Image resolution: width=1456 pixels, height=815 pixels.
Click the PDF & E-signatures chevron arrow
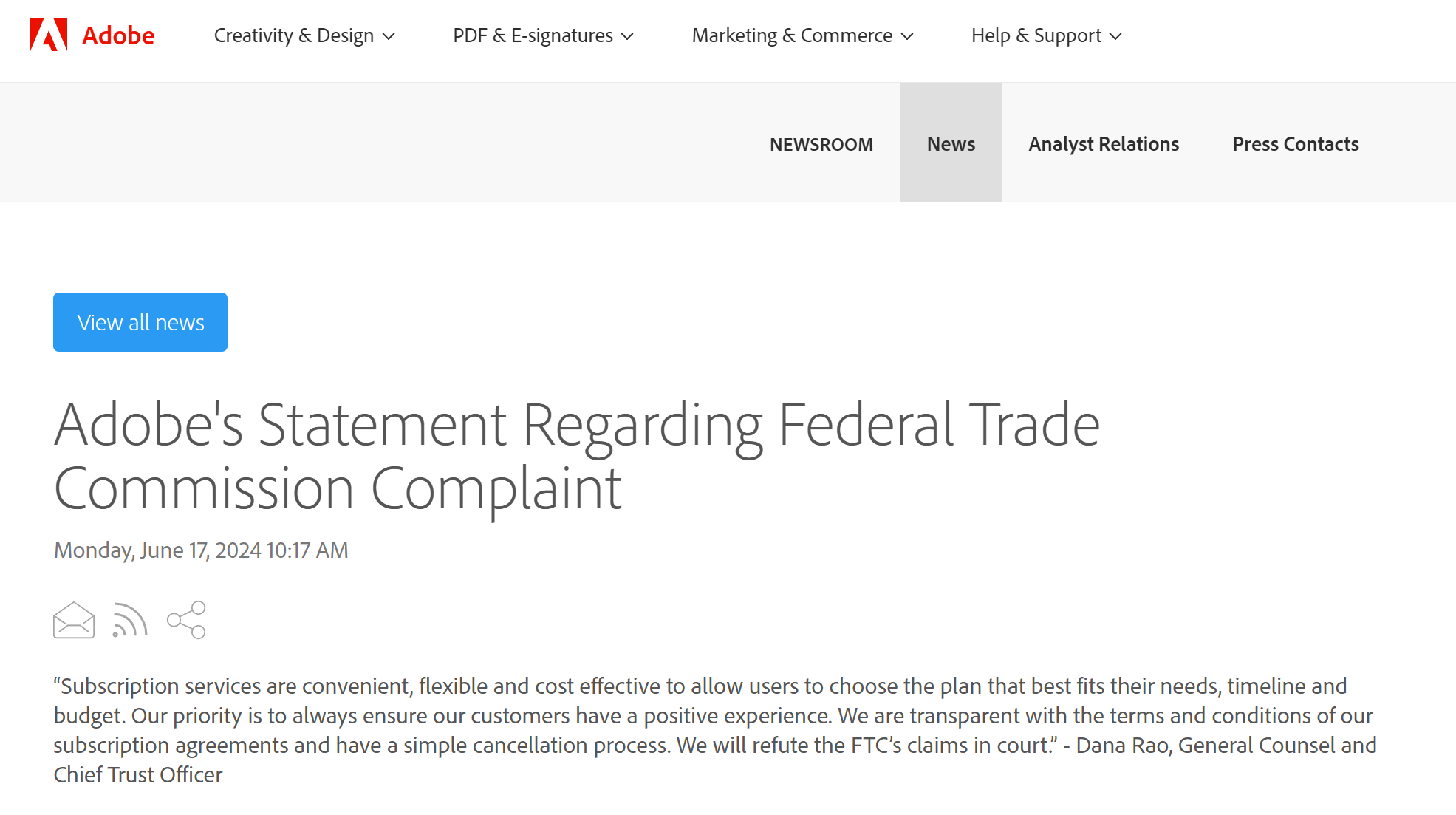[x=627, y=36]
